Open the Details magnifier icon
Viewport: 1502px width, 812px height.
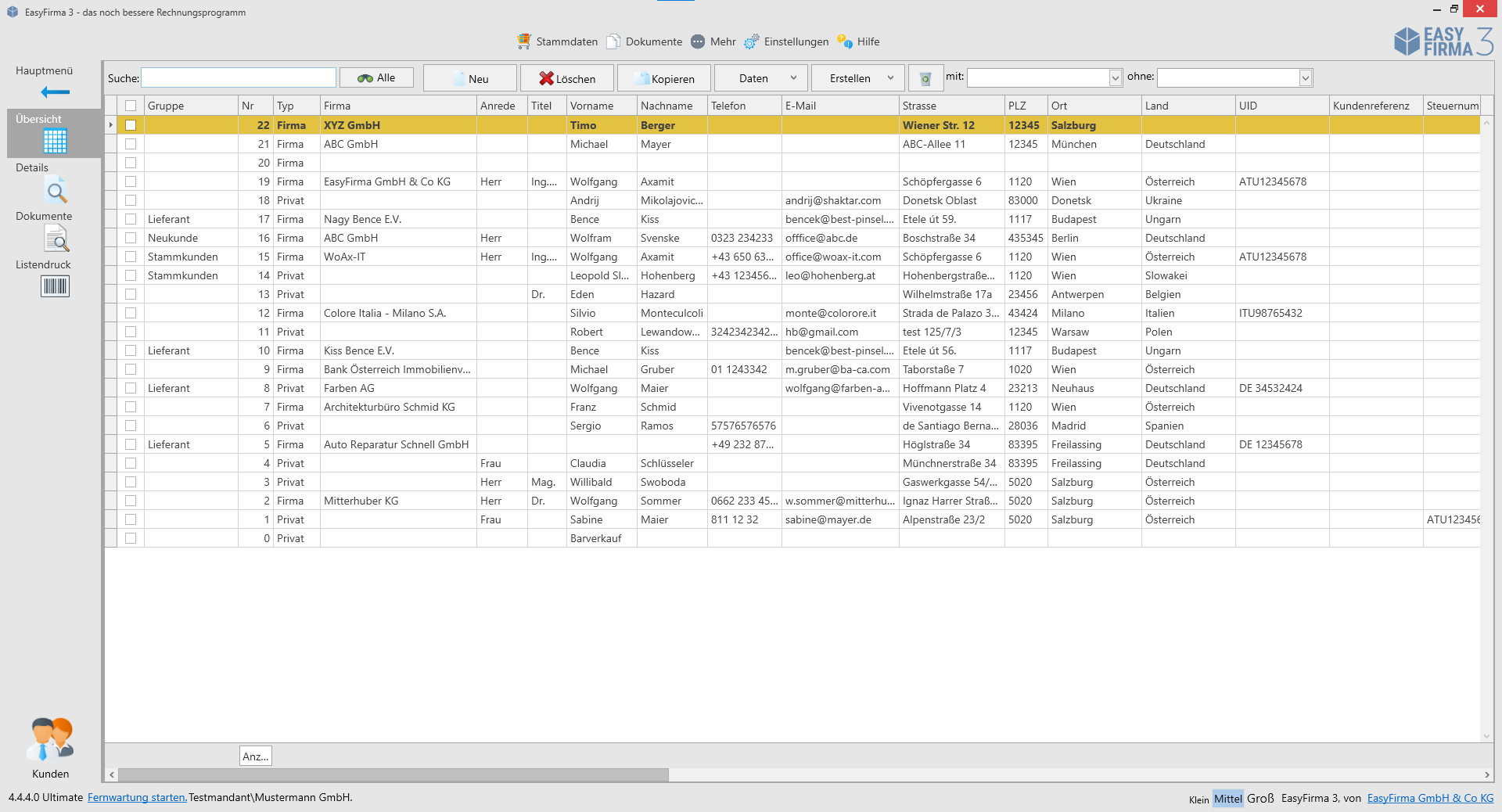click(56, 191)
